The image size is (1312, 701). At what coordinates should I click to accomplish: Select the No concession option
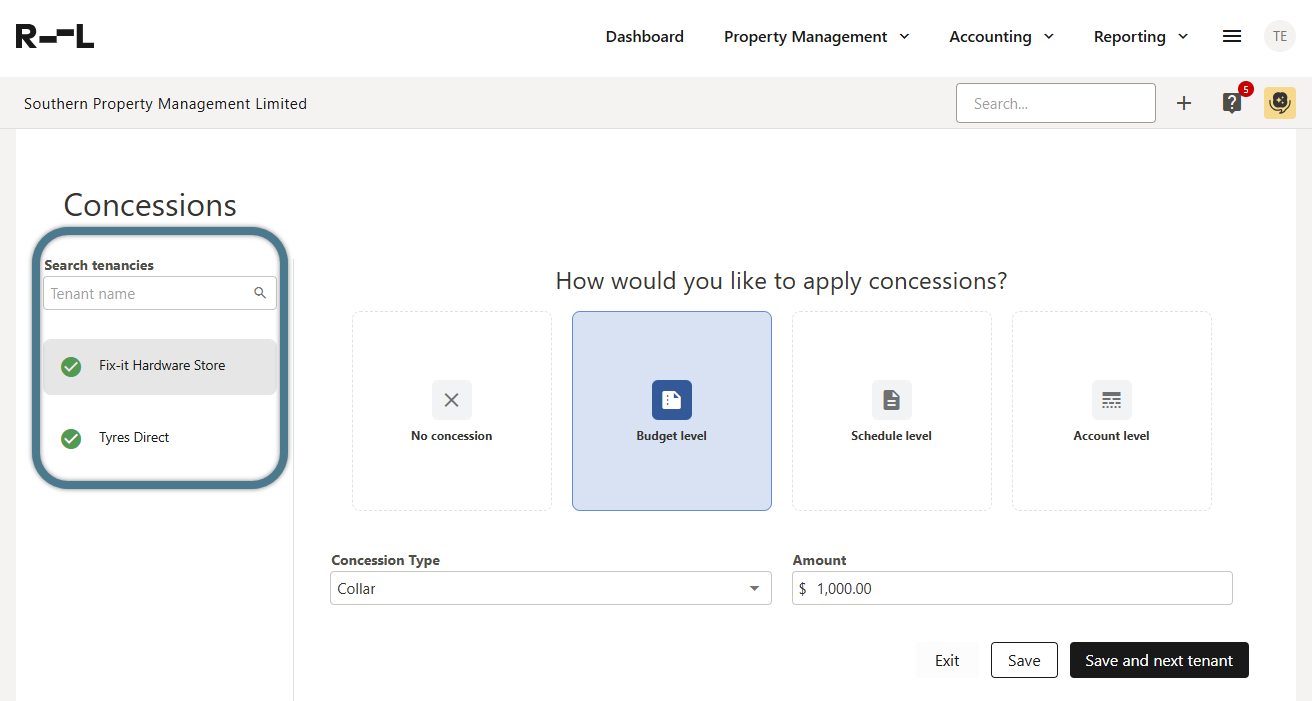pos(452,411)
